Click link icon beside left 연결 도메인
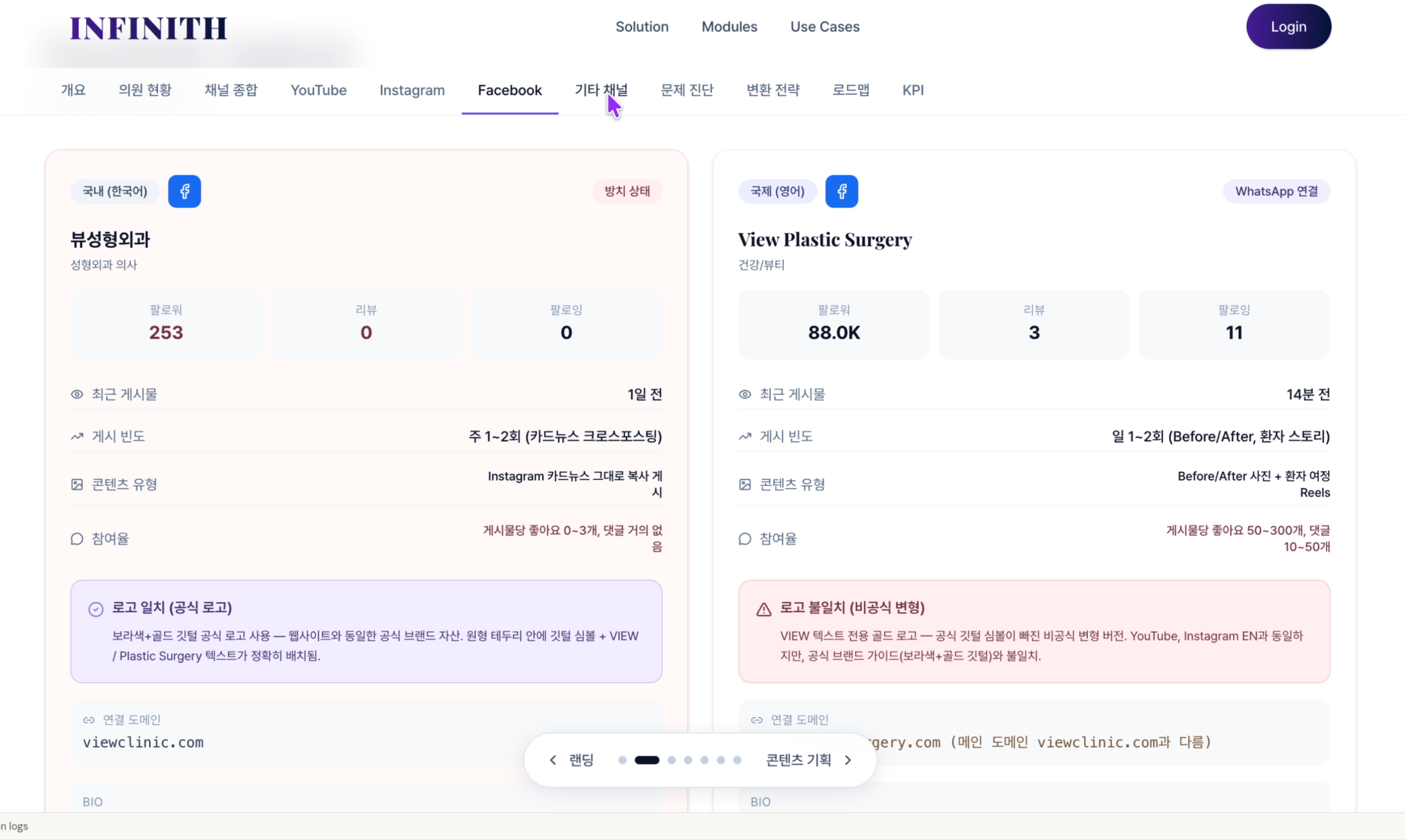Screen dimensions: 1405x840 tap(89, 720)
